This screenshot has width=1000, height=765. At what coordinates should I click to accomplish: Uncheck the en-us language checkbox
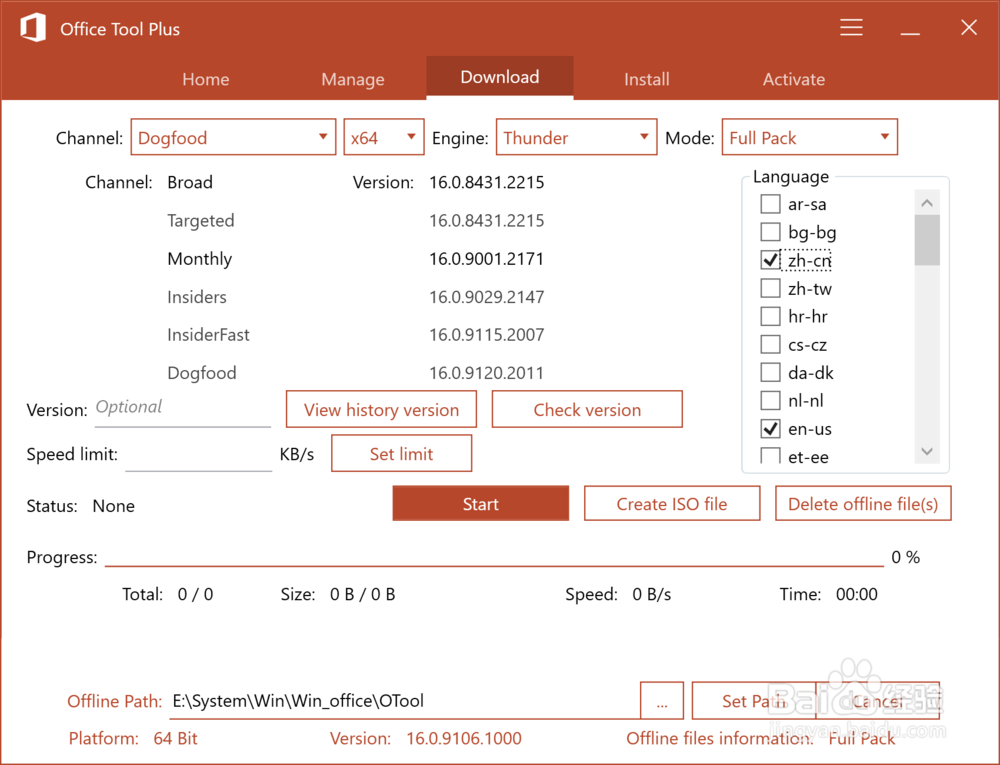click(x=770, y=429)
